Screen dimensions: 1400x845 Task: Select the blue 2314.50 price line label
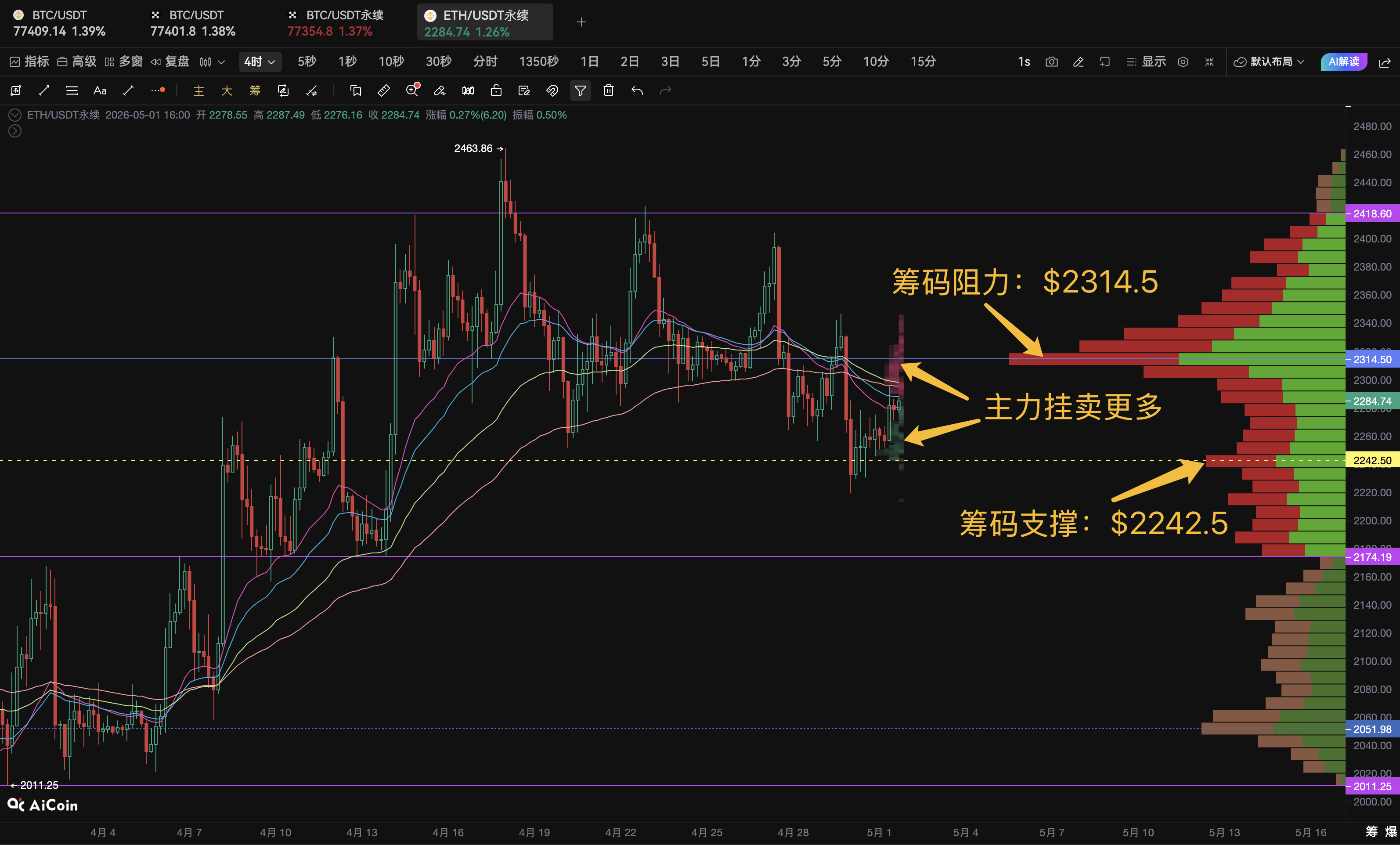[x=1372, y=359]
